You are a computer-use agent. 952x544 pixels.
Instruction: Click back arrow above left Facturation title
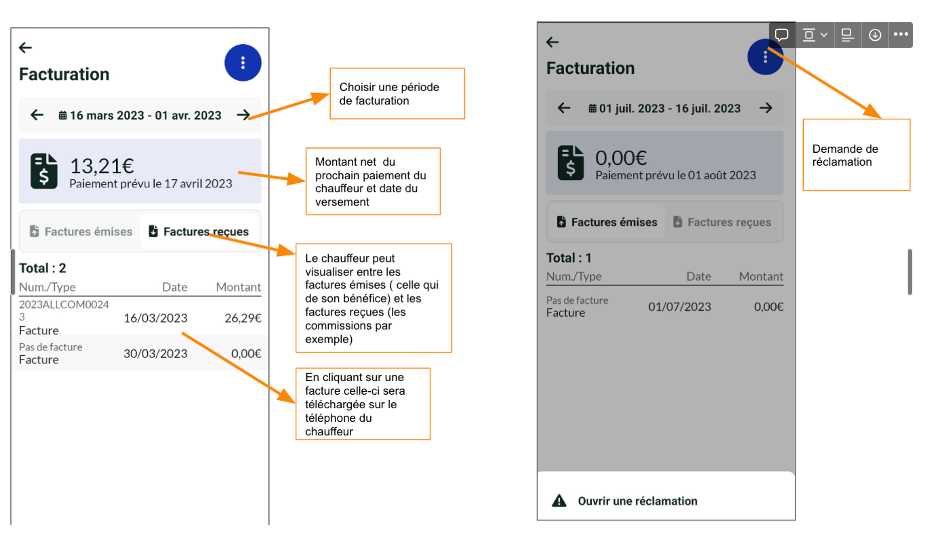click(x=26, y=47)
